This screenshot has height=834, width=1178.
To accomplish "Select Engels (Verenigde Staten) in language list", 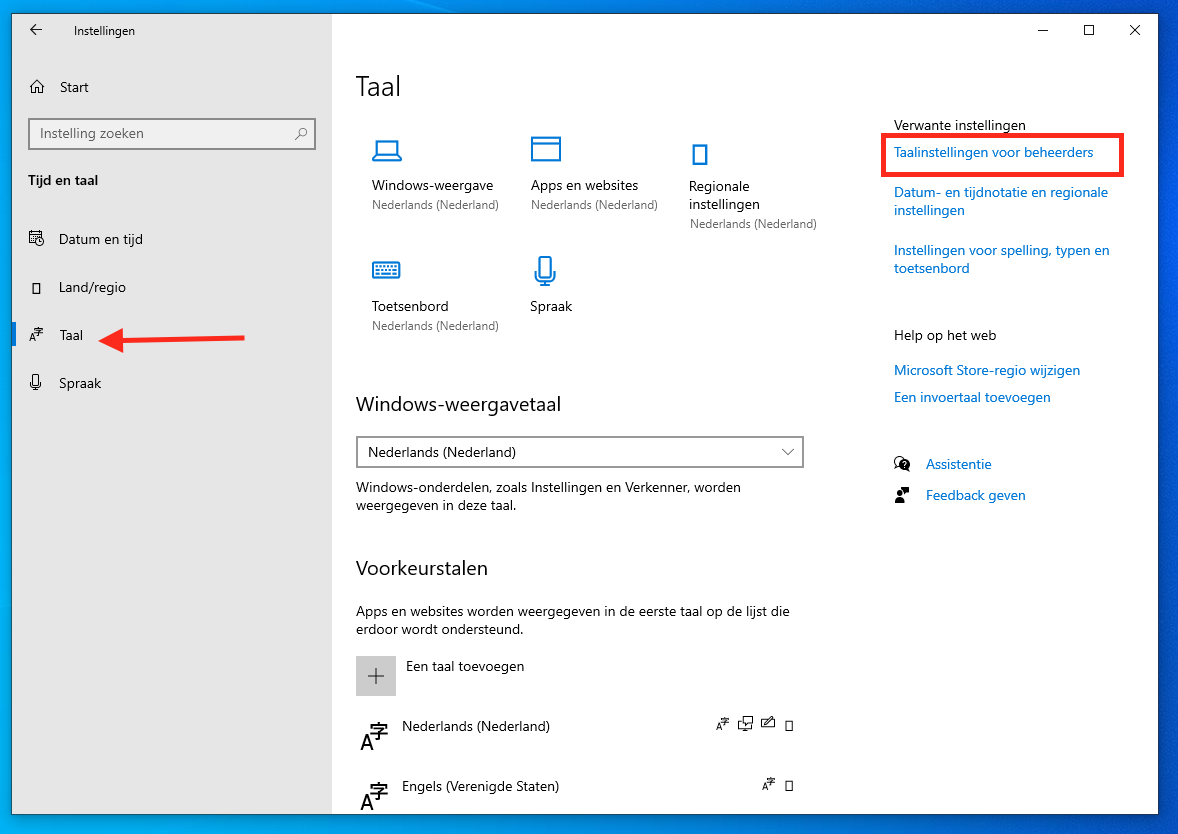I will click(480, 786).
